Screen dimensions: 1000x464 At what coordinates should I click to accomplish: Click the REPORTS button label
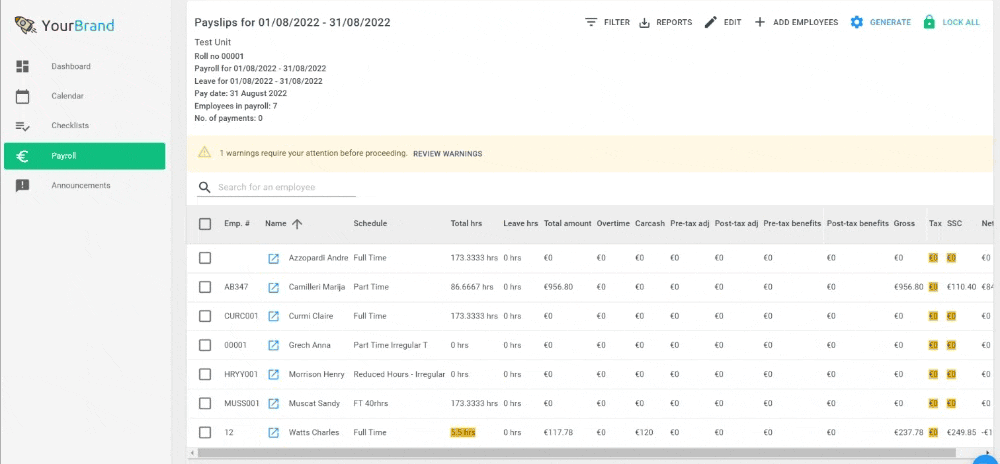coord(674,22)
